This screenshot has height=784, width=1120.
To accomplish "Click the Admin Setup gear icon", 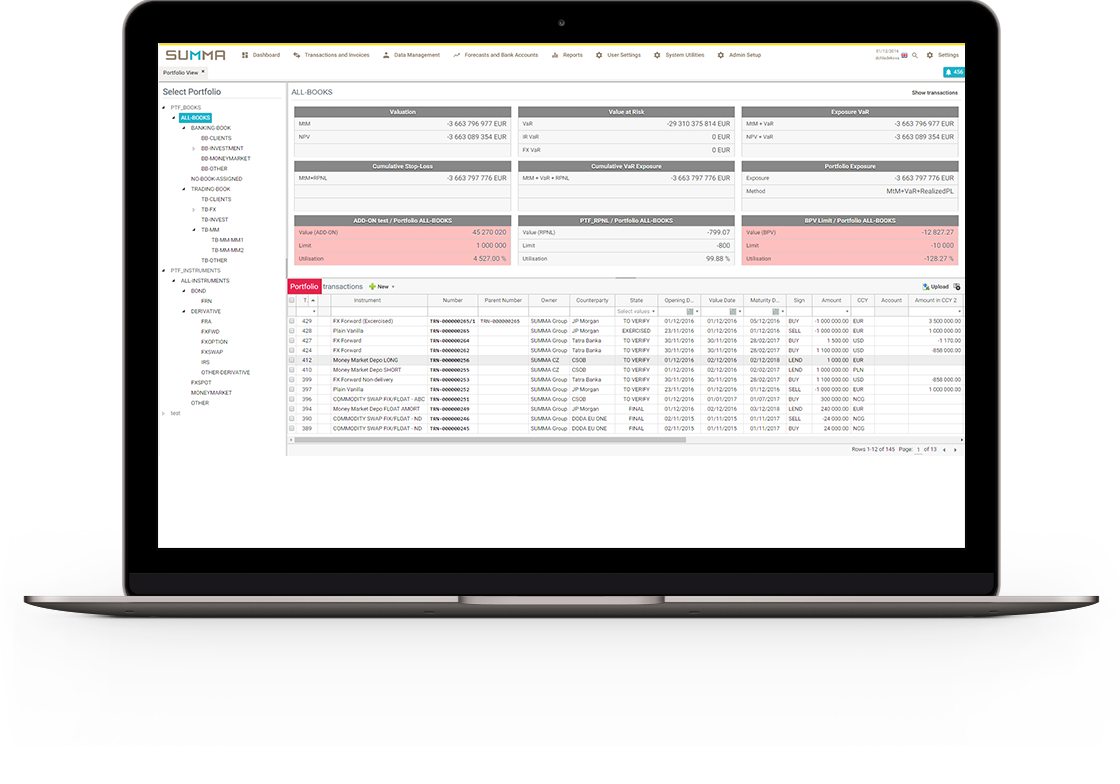I will coord(720,55).
